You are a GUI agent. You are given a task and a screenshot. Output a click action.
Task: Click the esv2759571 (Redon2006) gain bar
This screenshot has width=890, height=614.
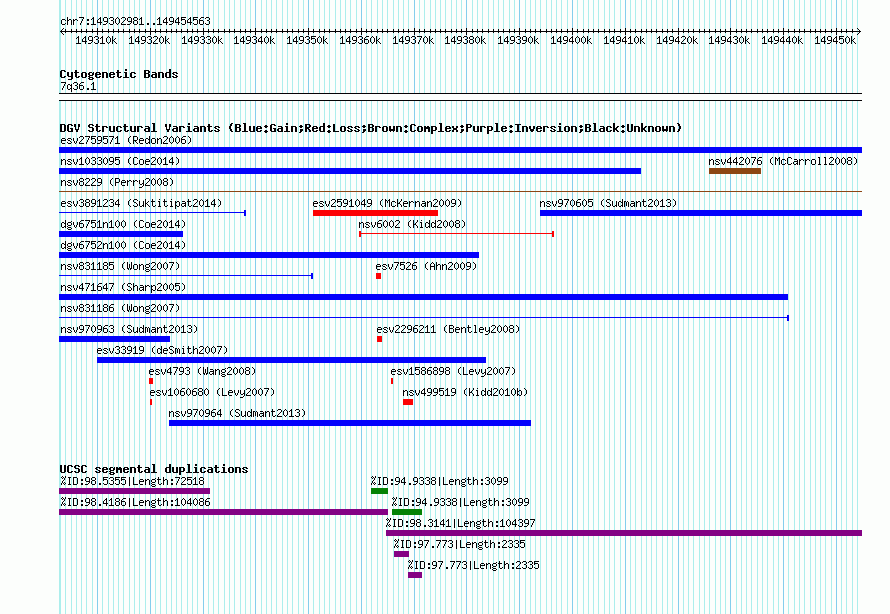click(x=460, y=150)
